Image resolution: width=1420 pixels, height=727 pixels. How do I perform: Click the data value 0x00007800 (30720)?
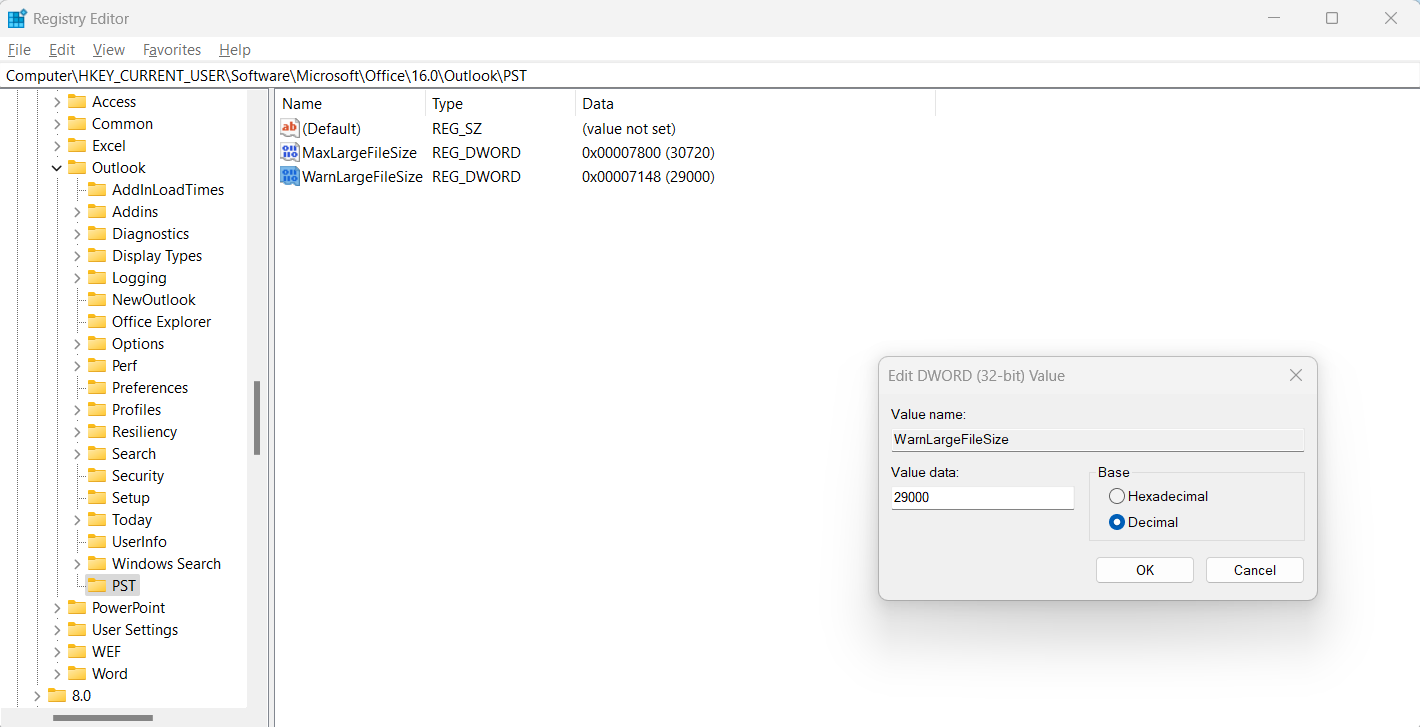click(x=648, y=152)
